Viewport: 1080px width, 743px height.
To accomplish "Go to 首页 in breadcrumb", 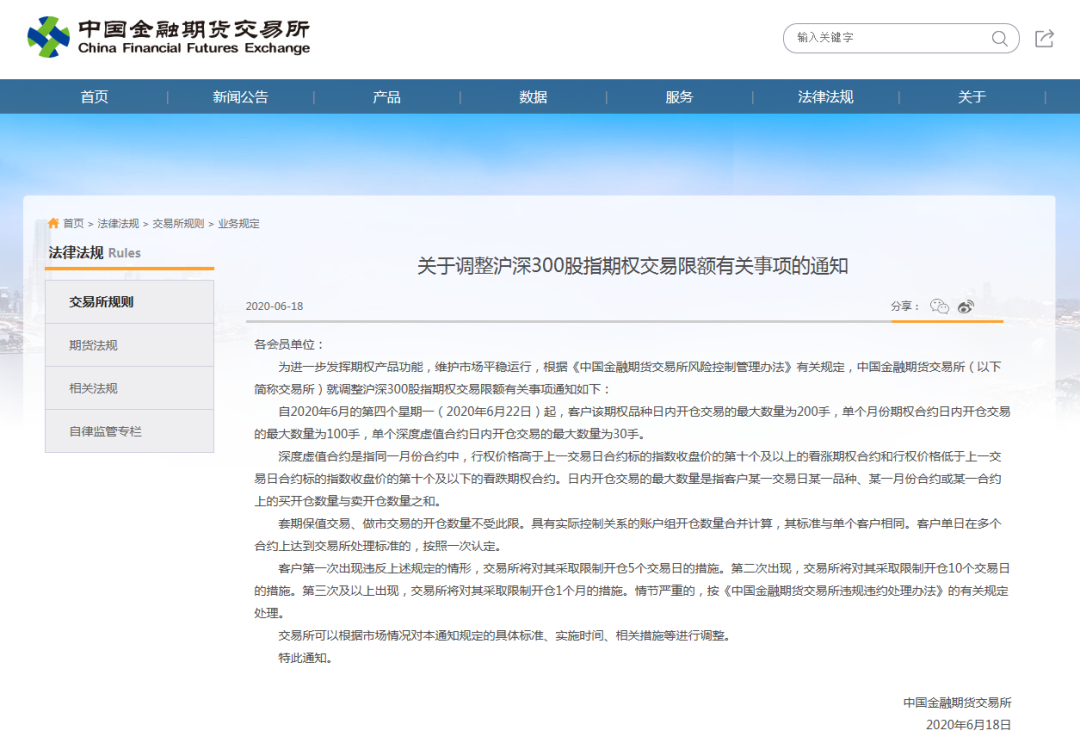I will [x=74, y=224].
